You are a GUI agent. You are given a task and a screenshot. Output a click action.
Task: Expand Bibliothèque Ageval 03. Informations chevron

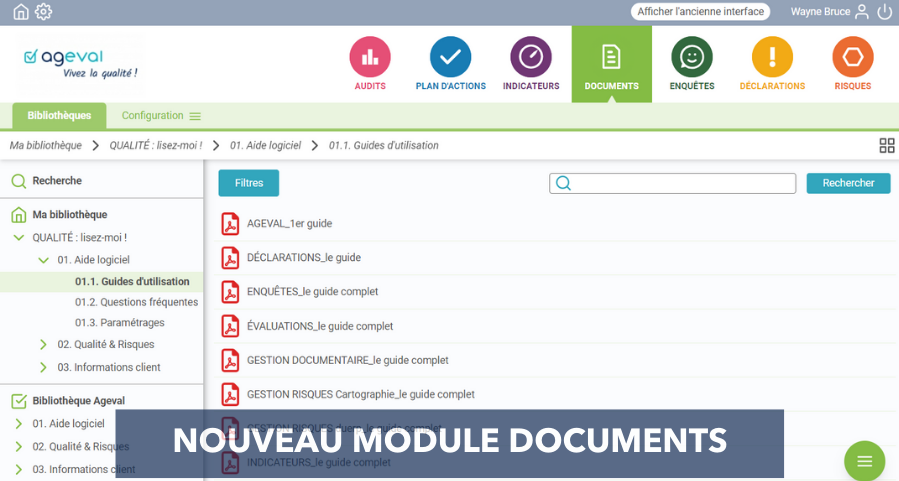(x=18, y=470)
